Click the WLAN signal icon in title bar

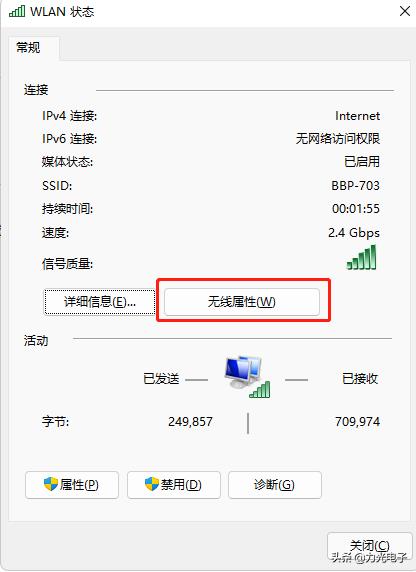point(17,11)
